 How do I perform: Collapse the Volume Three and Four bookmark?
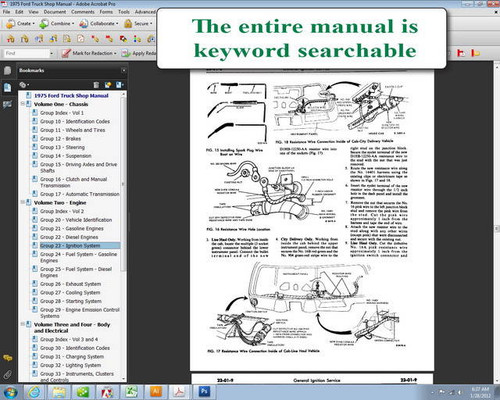23,324
